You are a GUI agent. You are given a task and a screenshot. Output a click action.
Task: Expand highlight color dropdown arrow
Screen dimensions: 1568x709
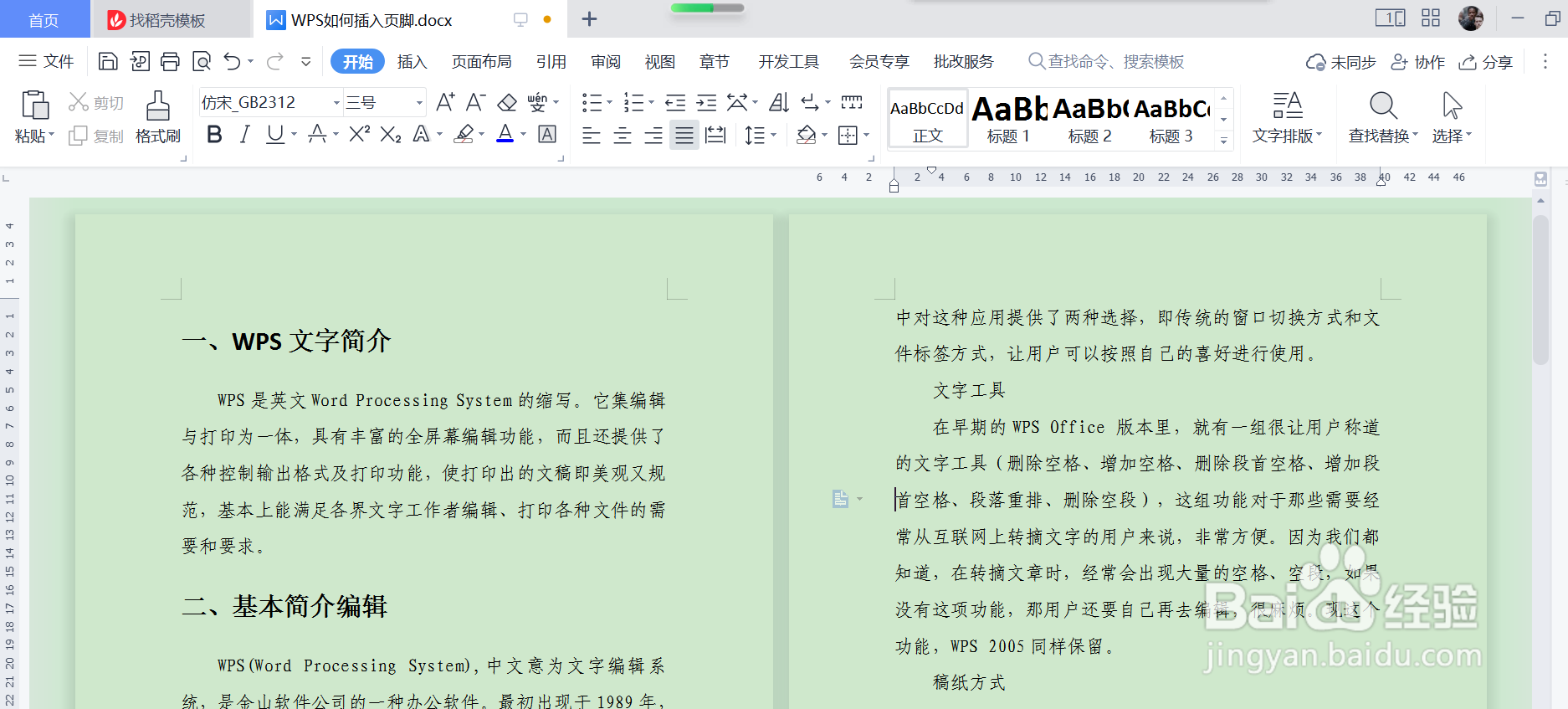[x=482, y=135]
